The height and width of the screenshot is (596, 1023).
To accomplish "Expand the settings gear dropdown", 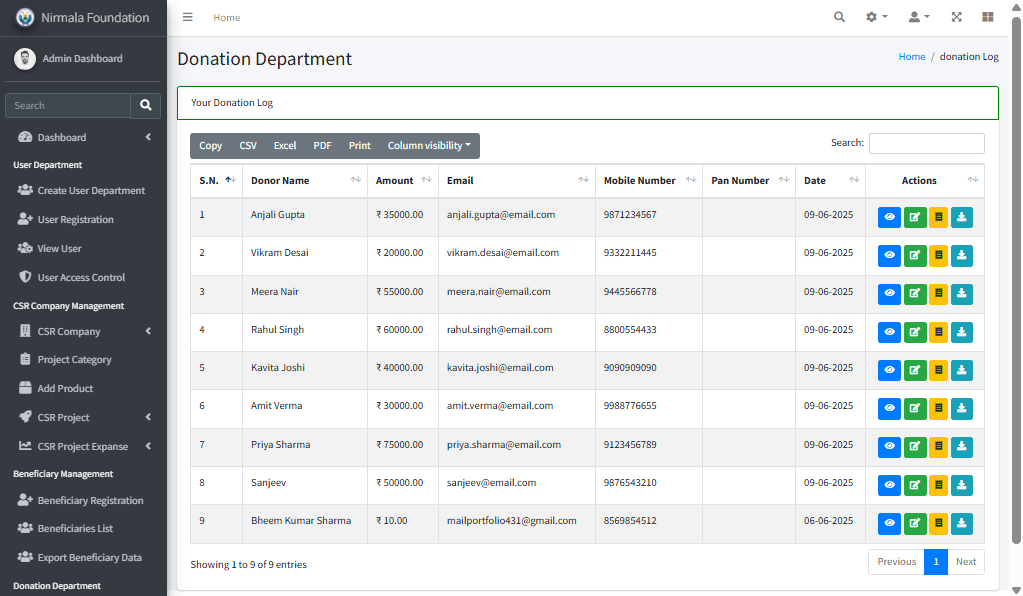I will (876, 17).
